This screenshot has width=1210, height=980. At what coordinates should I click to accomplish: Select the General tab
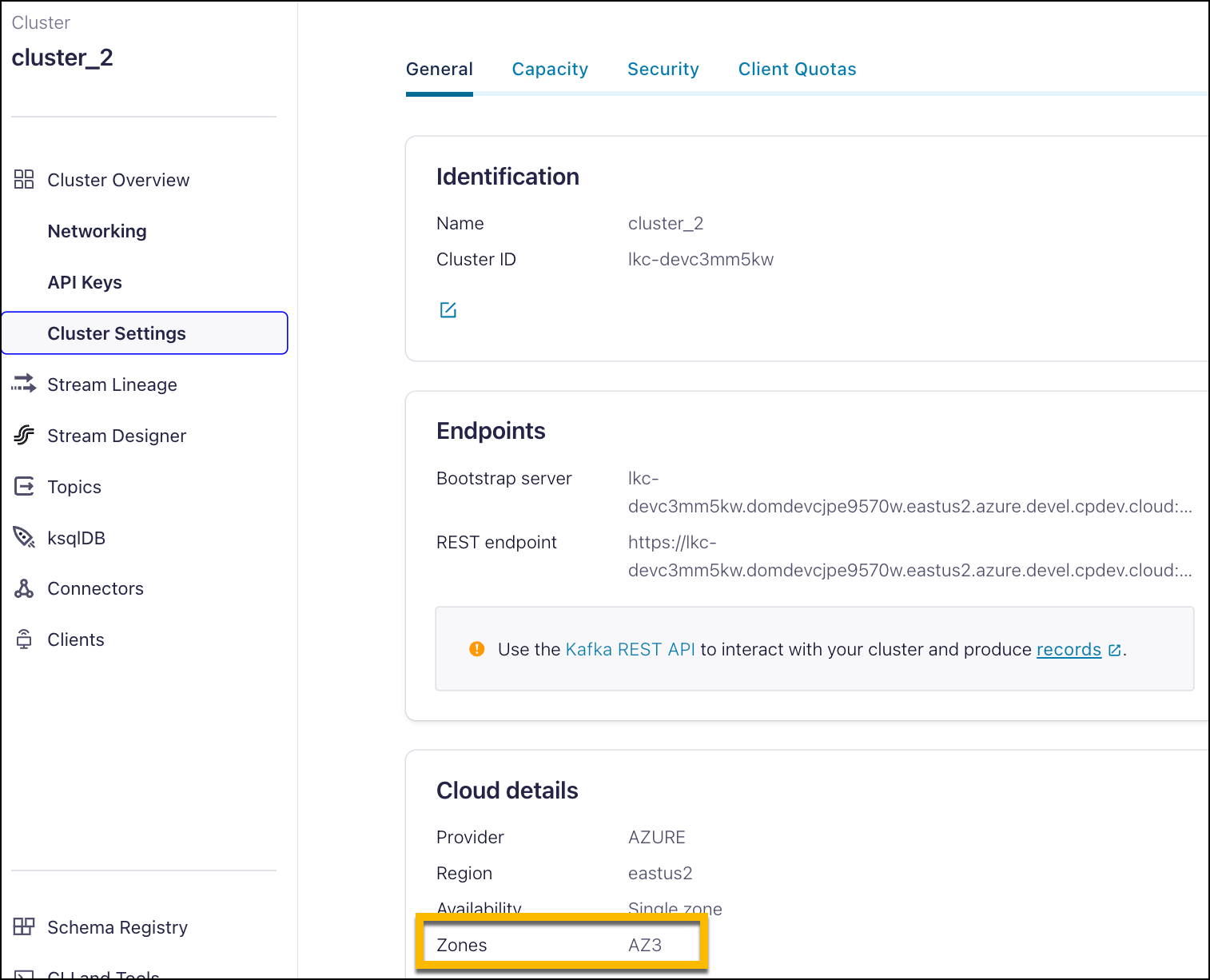pos(439,69)
